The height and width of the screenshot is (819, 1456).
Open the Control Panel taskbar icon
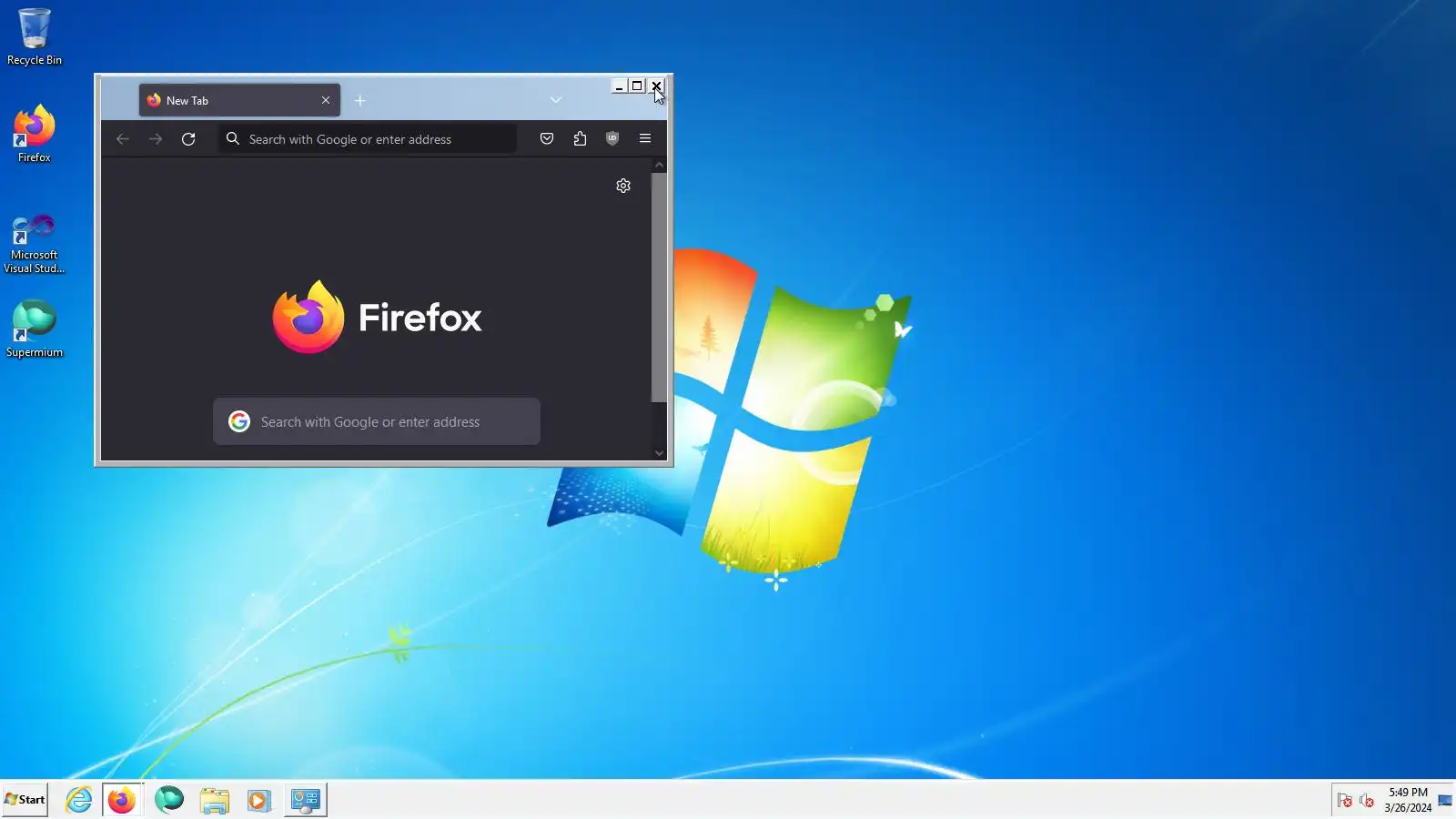[x=306, y=800]
